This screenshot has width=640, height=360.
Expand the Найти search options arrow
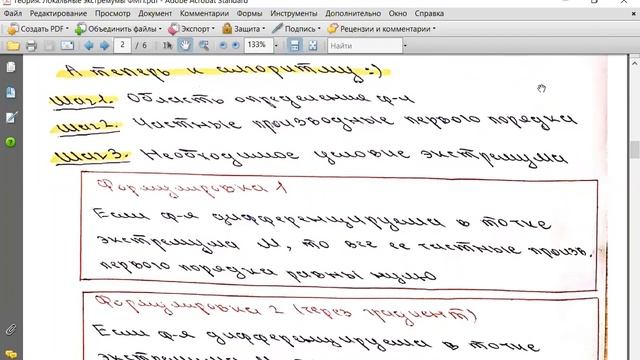[x=405, y=45]
